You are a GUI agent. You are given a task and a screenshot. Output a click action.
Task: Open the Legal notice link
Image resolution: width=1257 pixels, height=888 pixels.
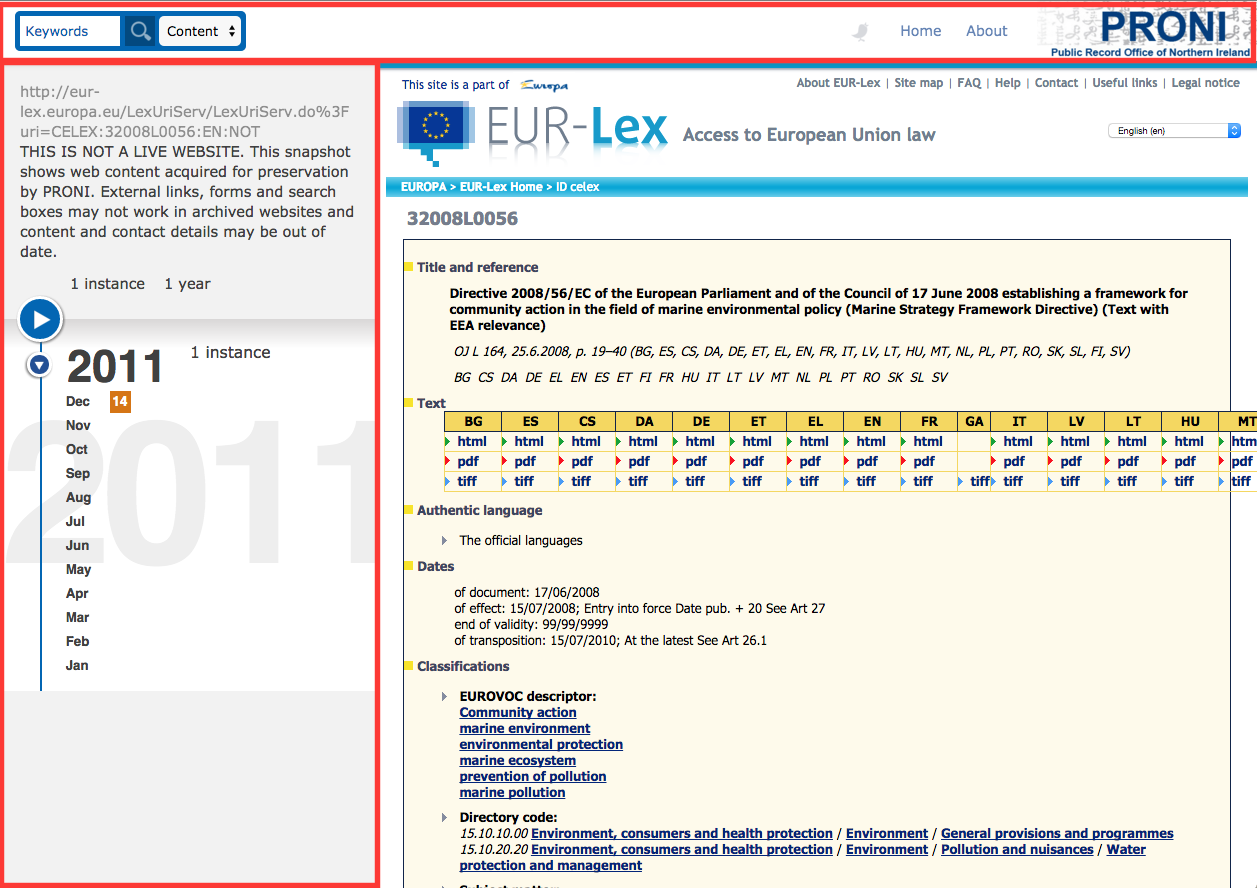[x=1205, y=83]
